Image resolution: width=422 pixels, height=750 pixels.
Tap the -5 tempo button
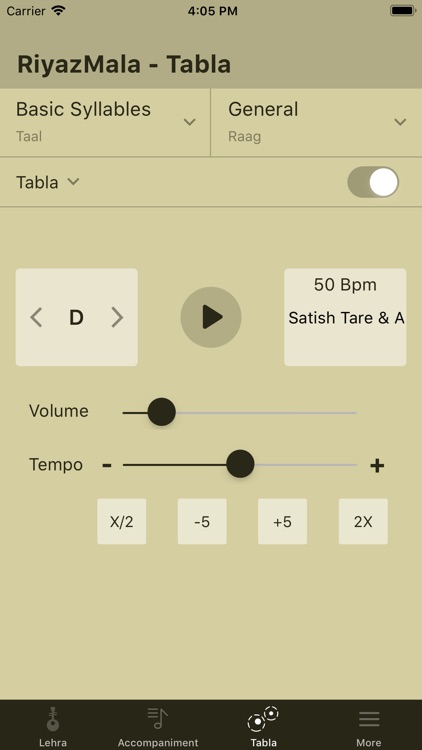click(202, 521)
